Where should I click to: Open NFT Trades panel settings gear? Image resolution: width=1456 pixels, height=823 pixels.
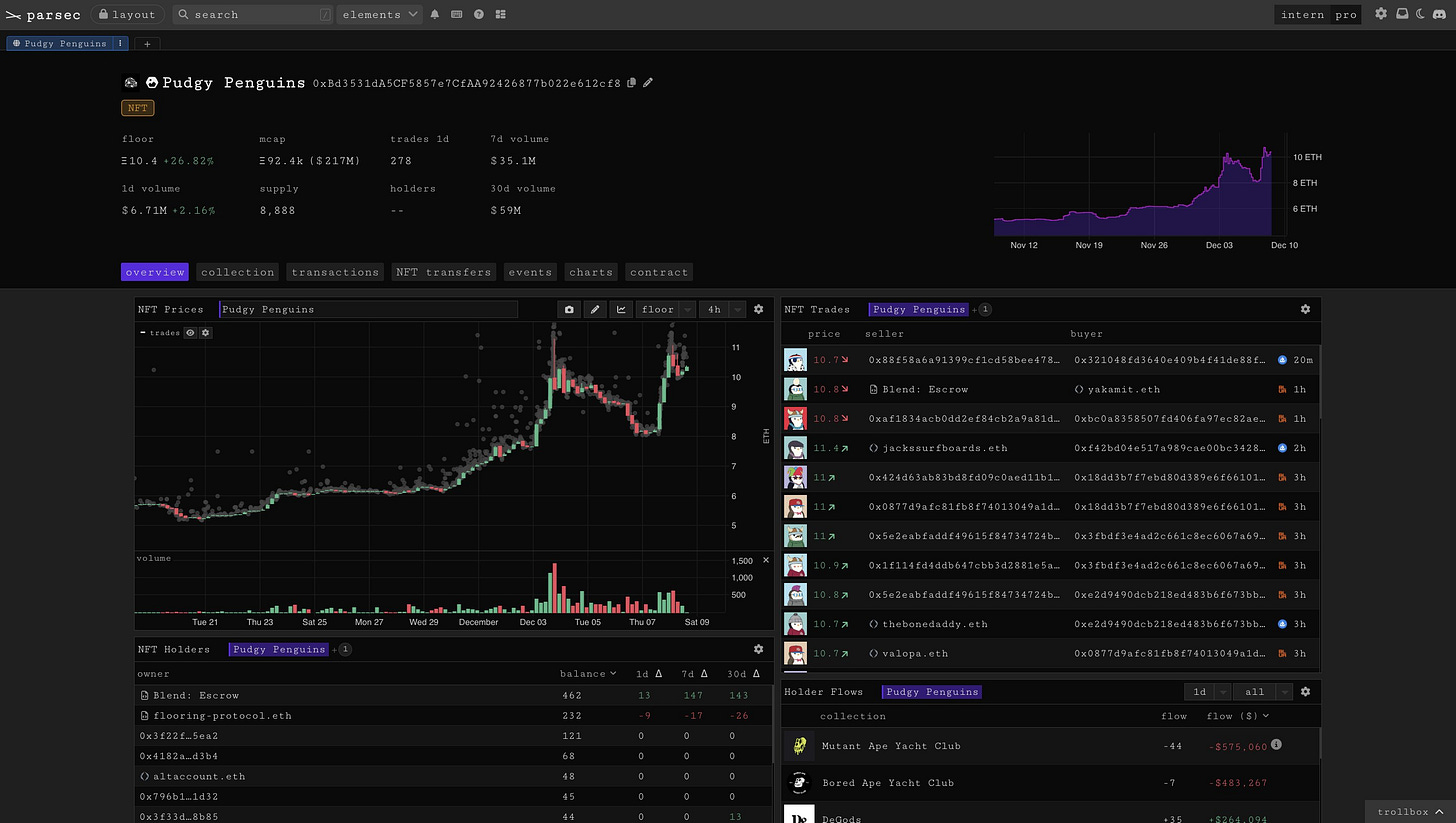[x=1305, y=309]
